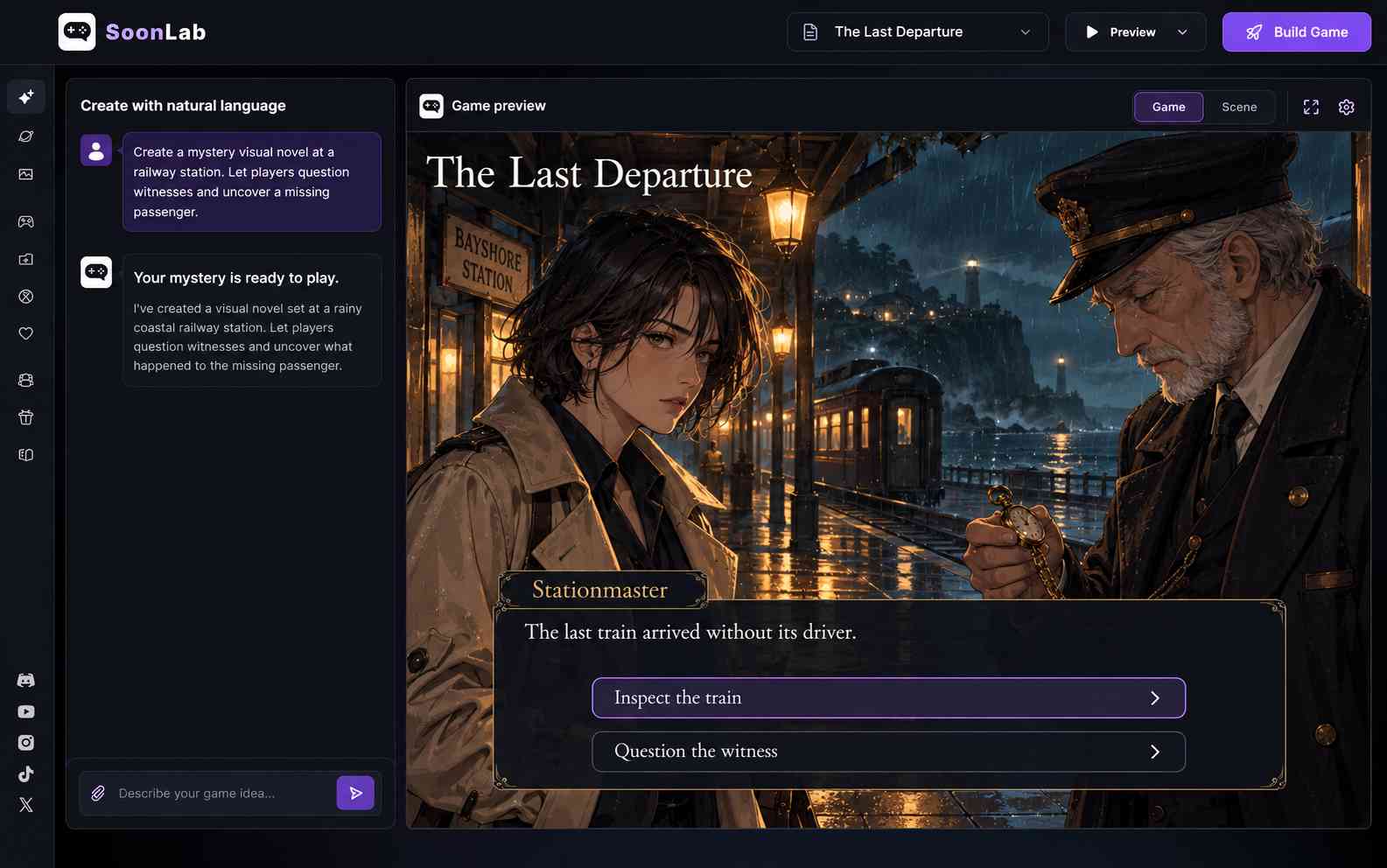This screenshot has width=1387, height=868.
Task: Click the gift box sidebar icon
Action: [26, 417]
